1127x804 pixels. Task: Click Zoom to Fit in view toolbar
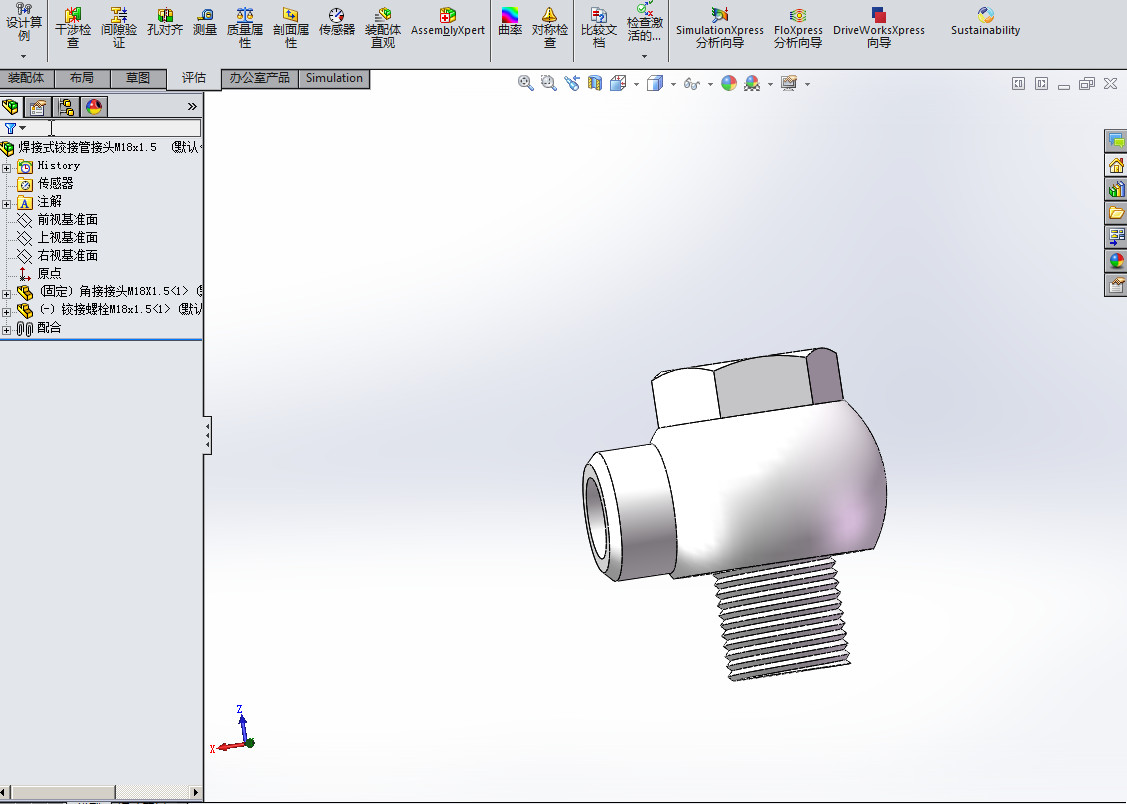pos(525,83)
